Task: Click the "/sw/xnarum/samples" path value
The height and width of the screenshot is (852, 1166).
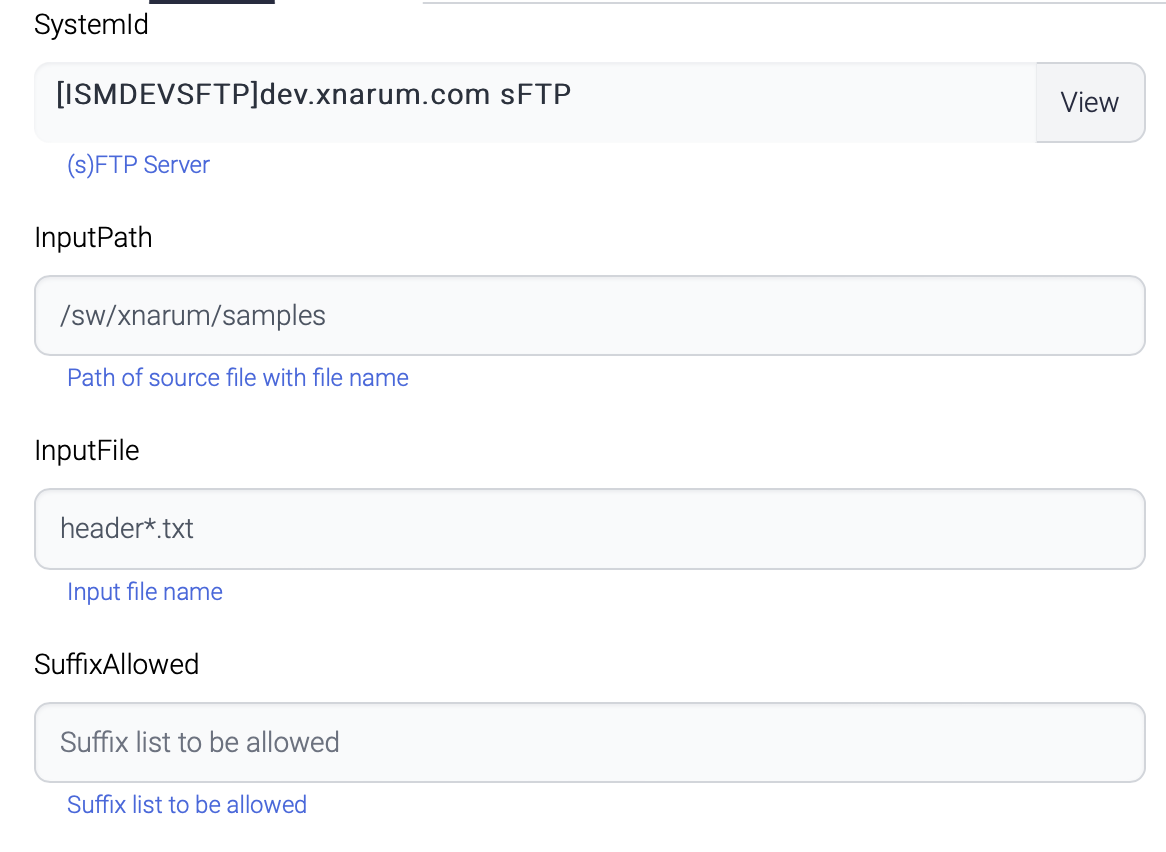Action: pos(193,316)
